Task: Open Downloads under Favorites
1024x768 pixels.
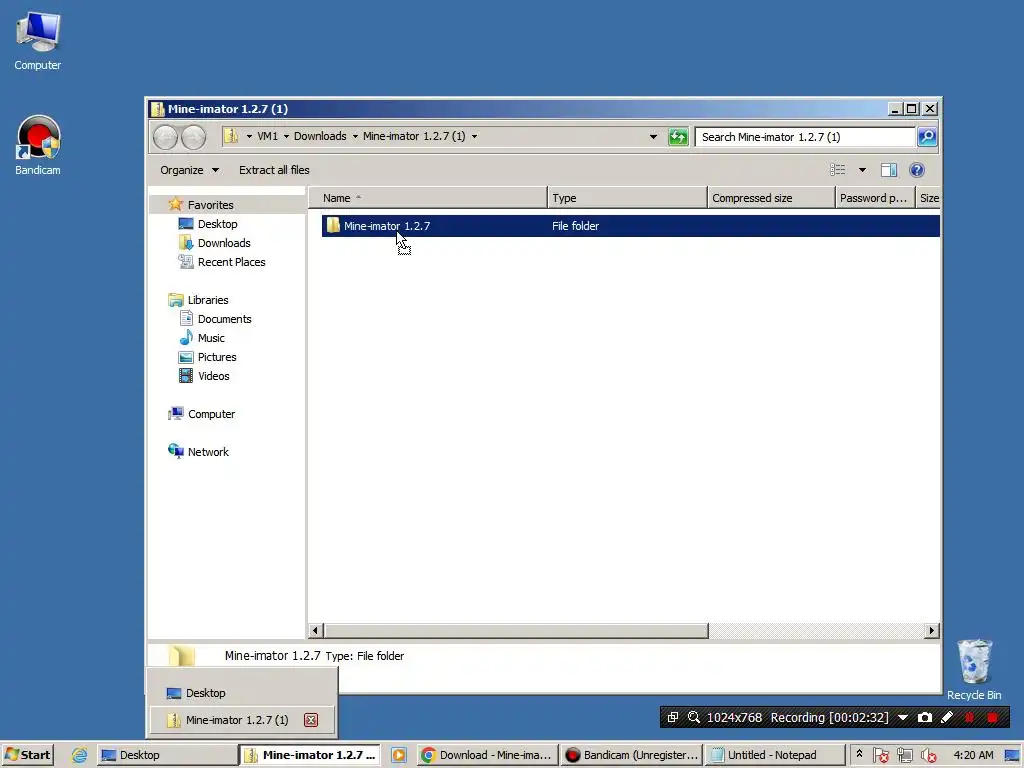Action: coord(223,243)
